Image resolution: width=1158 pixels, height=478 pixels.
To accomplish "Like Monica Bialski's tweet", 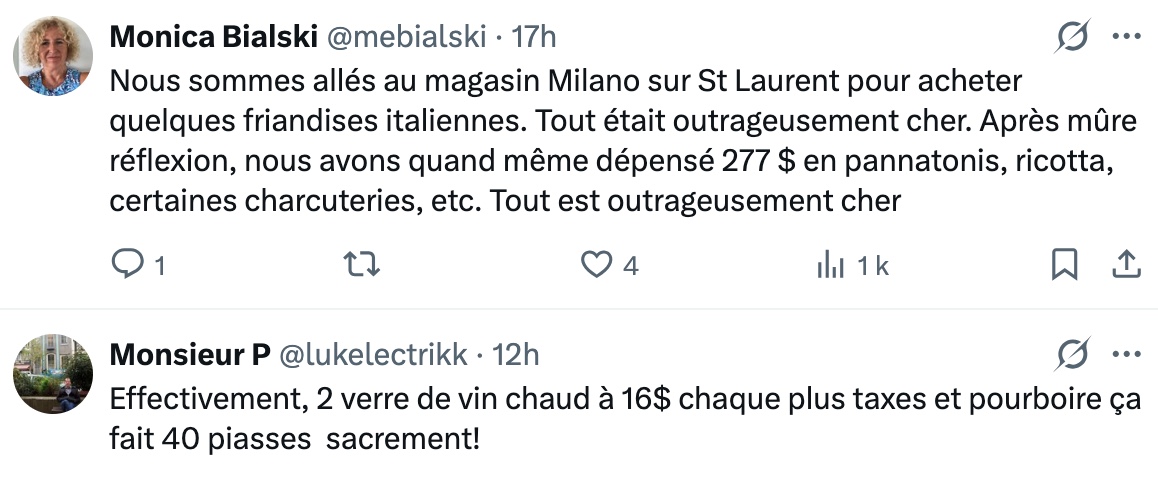I will 597,265.
